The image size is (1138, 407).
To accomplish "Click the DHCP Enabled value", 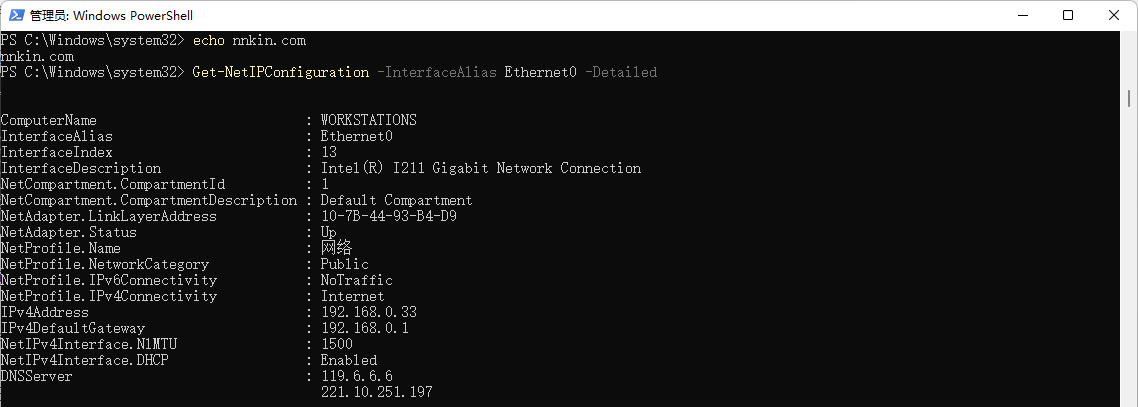I will 348,360.
